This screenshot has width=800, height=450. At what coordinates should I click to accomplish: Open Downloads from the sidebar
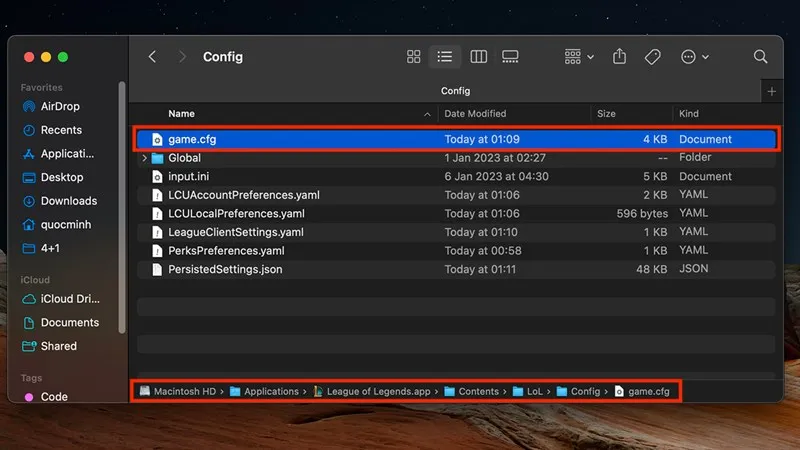point(68,201)
